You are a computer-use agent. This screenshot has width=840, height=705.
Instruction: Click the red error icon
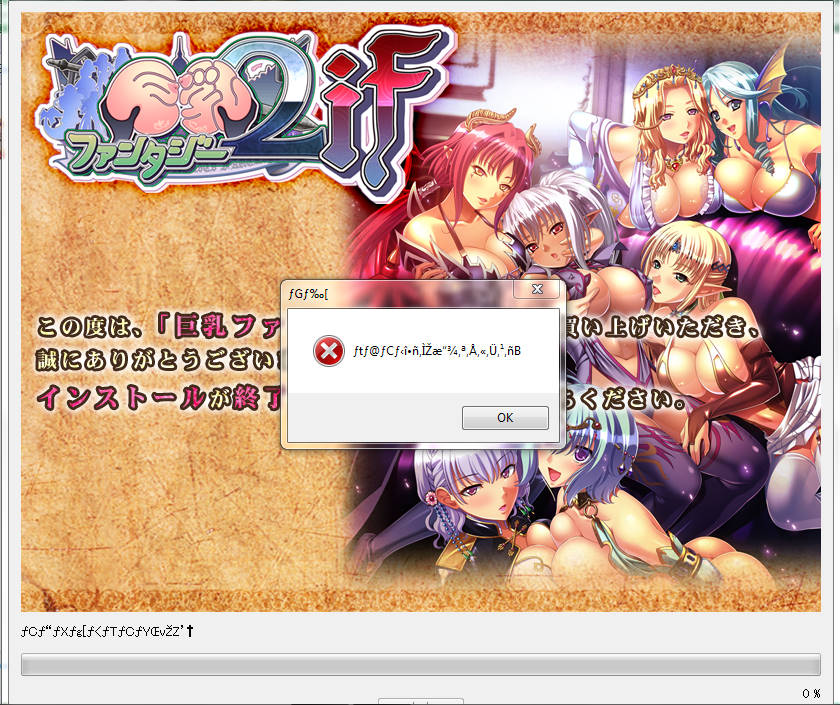(x=327, y=351)
